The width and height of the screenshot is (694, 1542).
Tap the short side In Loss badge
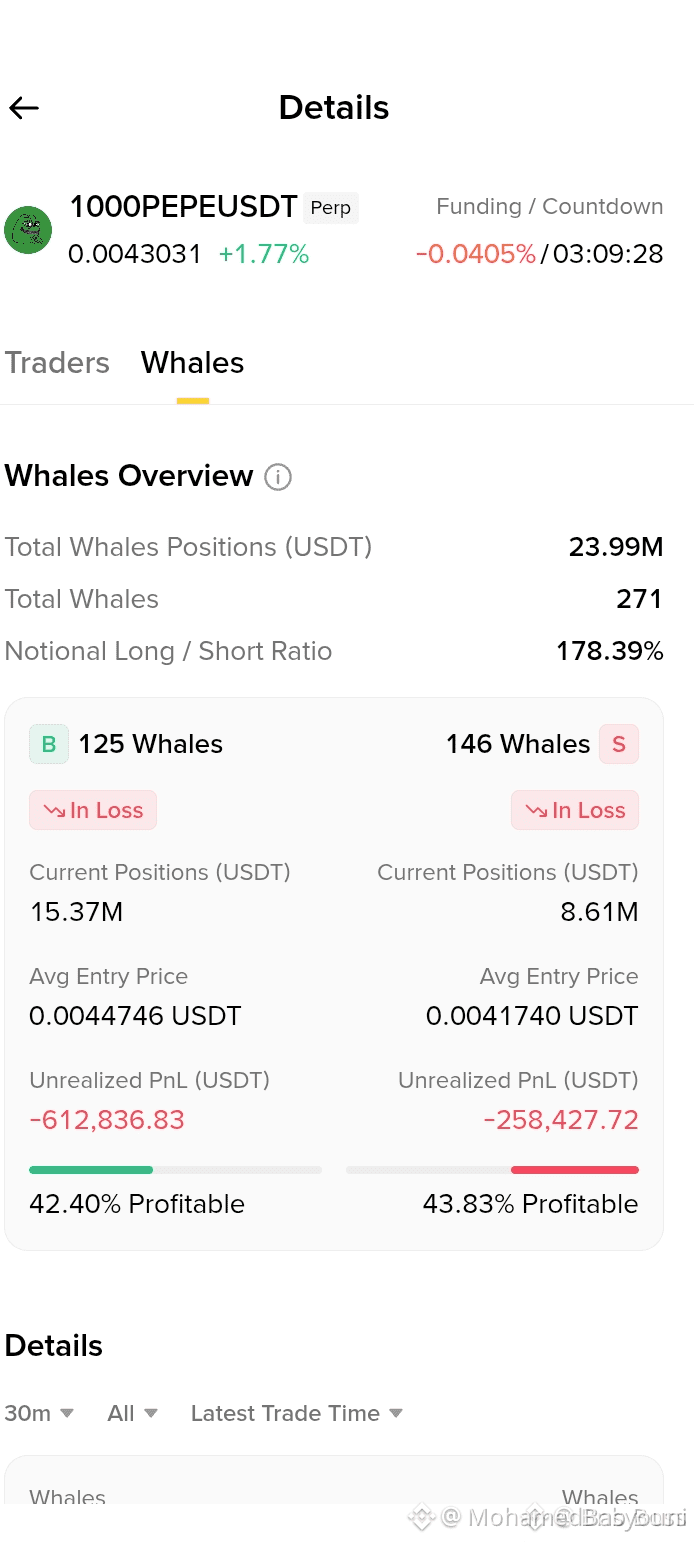575,810
